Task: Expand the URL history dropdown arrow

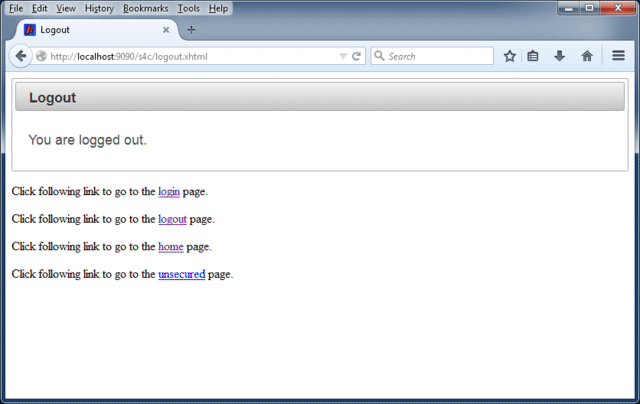Action: (x=343, y=56)
